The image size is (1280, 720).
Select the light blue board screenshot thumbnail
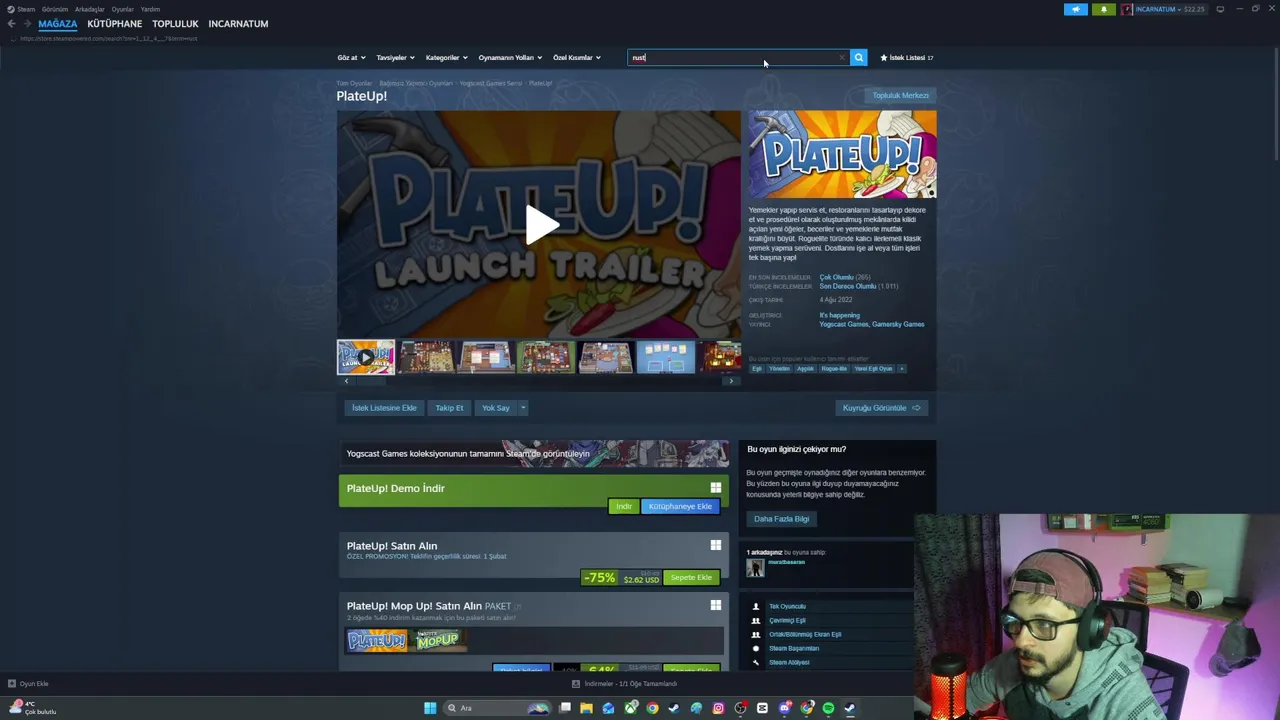[666, 357]
